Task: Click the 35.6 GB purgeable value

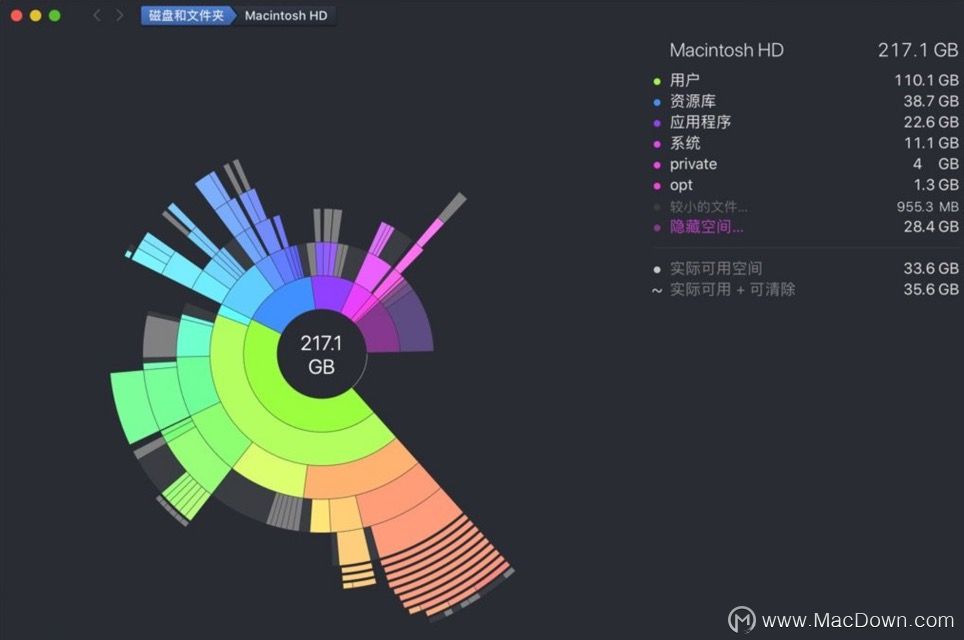Action: (x=931, y=289)
